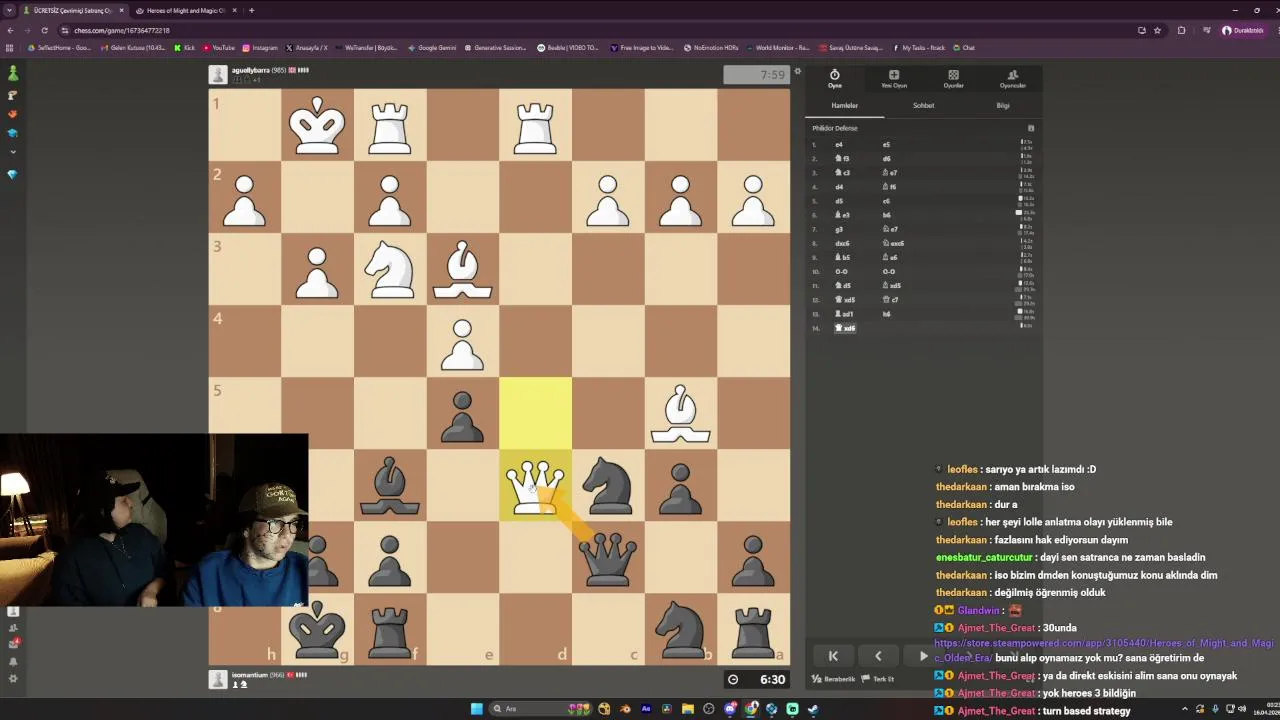Open a new browser tab with plus button
Viewport: 1280px width, 720px height.
[x=251, y=10]
